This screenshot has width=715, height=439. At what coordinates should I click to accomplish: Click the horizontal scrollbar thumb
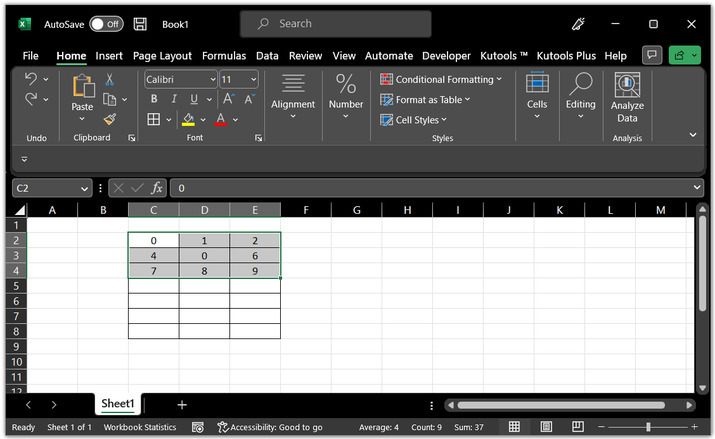pyautogui.click(x=561, y=405)
